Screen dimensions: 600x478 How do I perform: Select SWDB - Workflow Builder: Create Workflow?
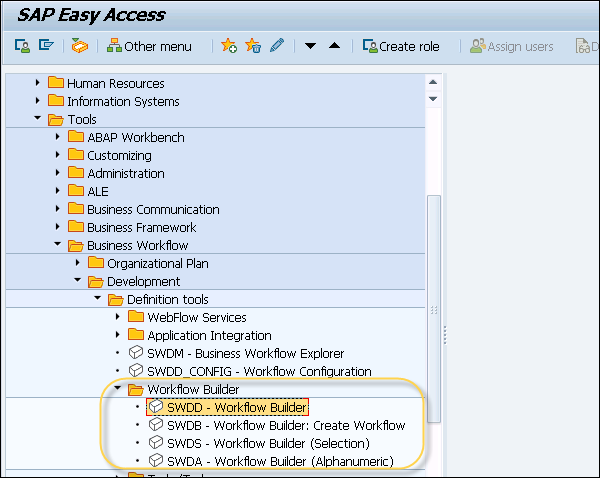pyautogui.click(x=286, y=425)
